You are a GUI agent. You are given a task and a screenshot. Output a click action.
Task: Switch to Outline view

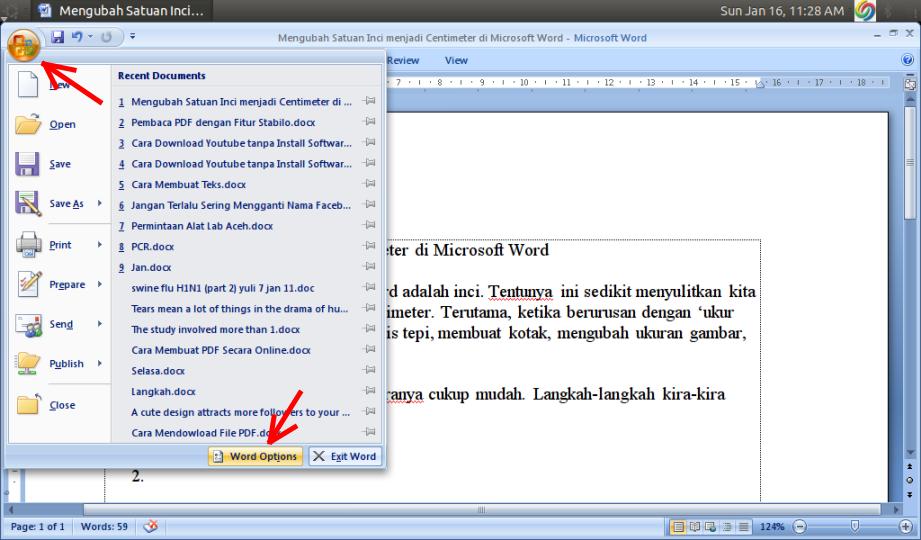(x=727, y=526)
